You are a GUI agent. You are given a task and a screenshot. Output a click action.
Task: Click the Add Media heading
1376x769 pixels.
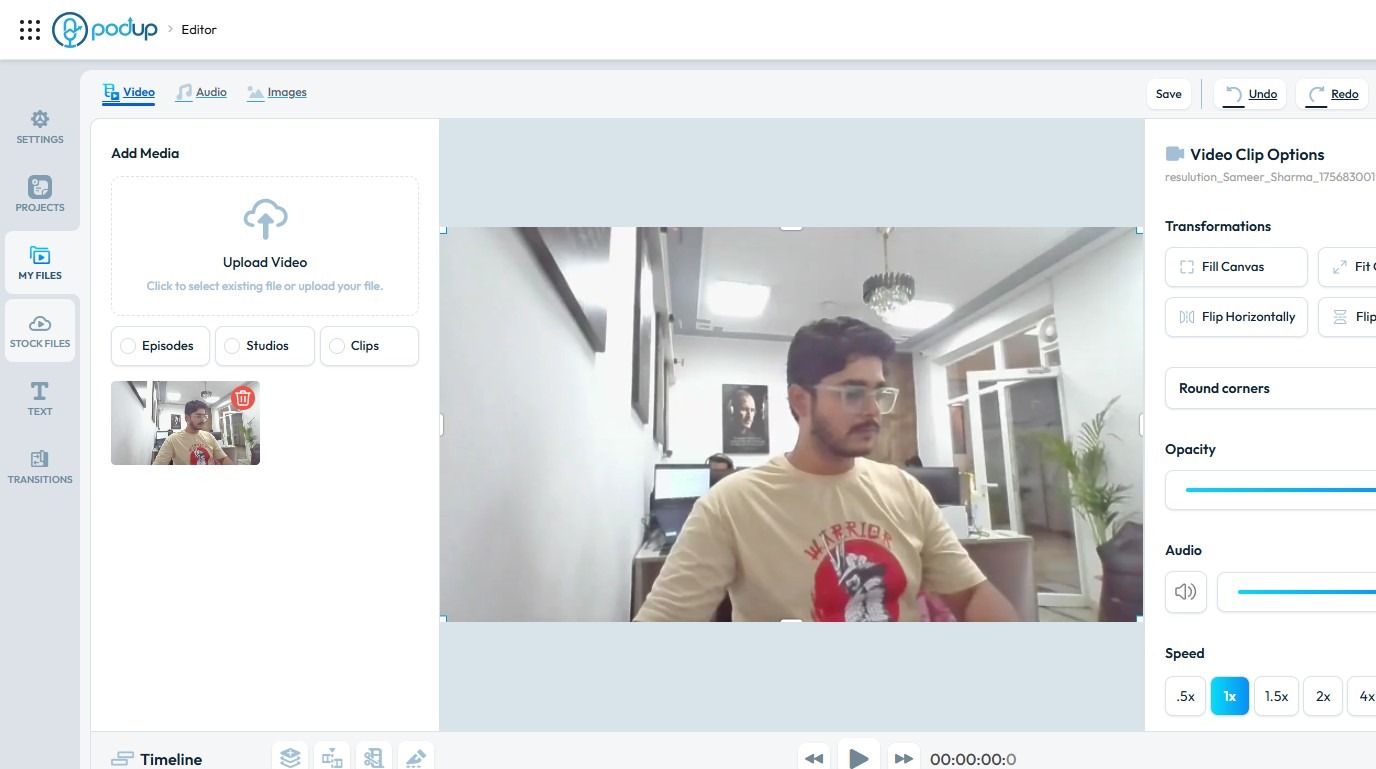click(145, 154)
